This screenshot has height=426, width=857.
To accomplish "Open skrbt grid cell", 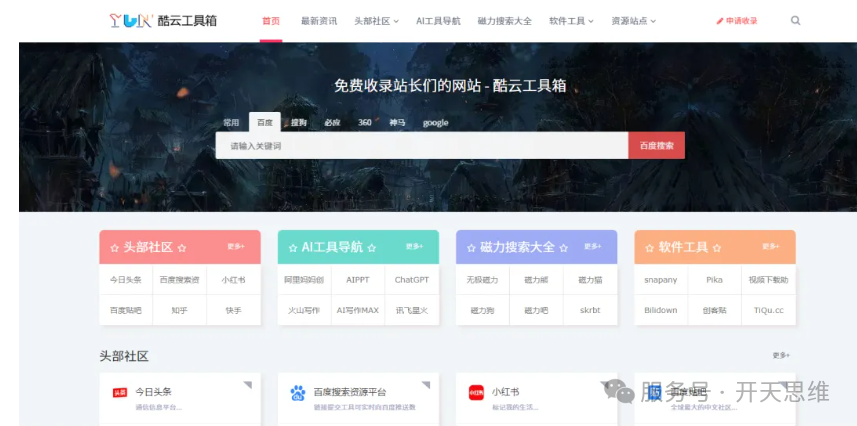I will coord(590,310).
